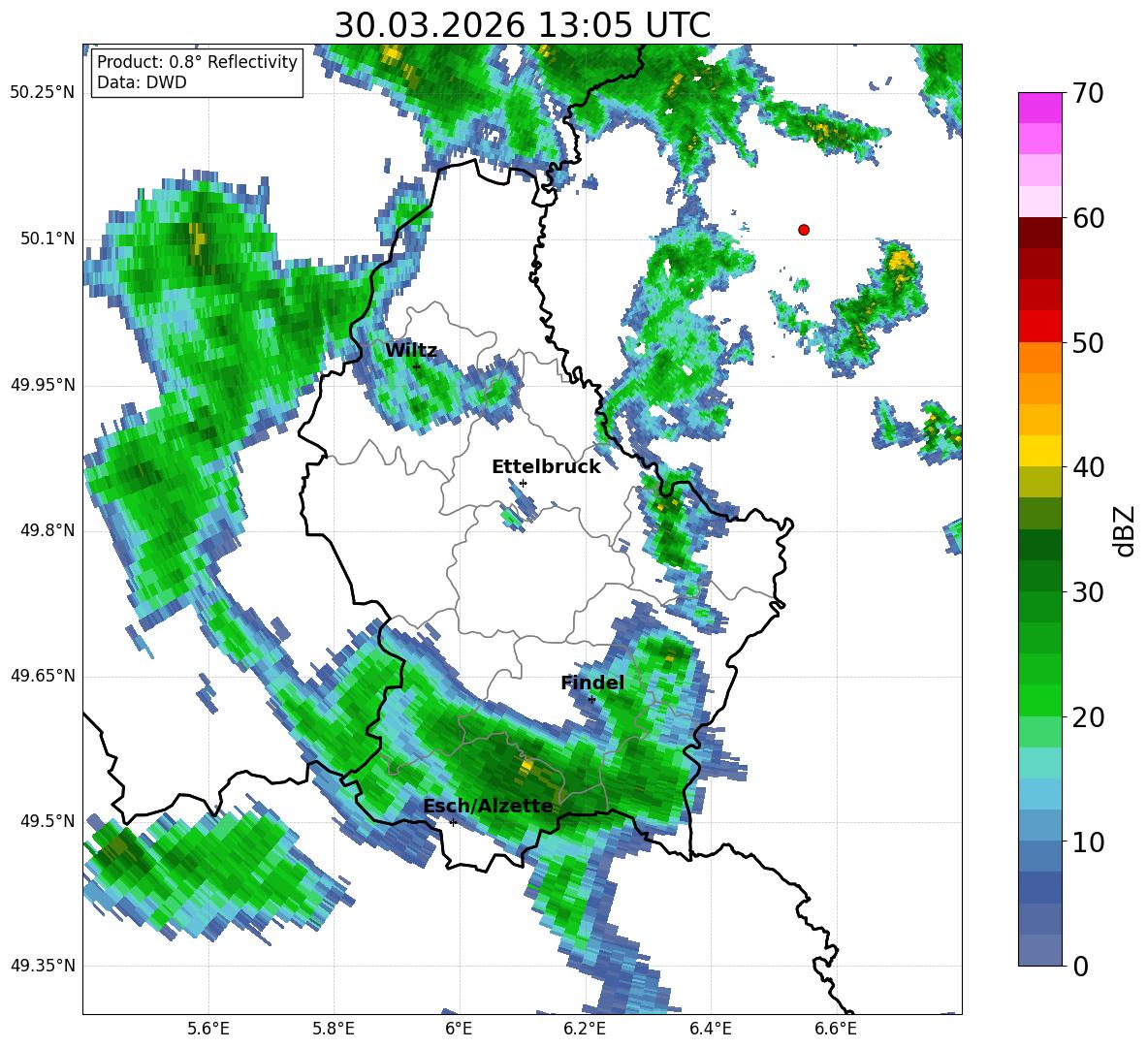This screenshot has width=1148, height=1048.
Task: Click the 49.95°N latitude tick label
Action: pyautogui.click(x=42, y=385)
